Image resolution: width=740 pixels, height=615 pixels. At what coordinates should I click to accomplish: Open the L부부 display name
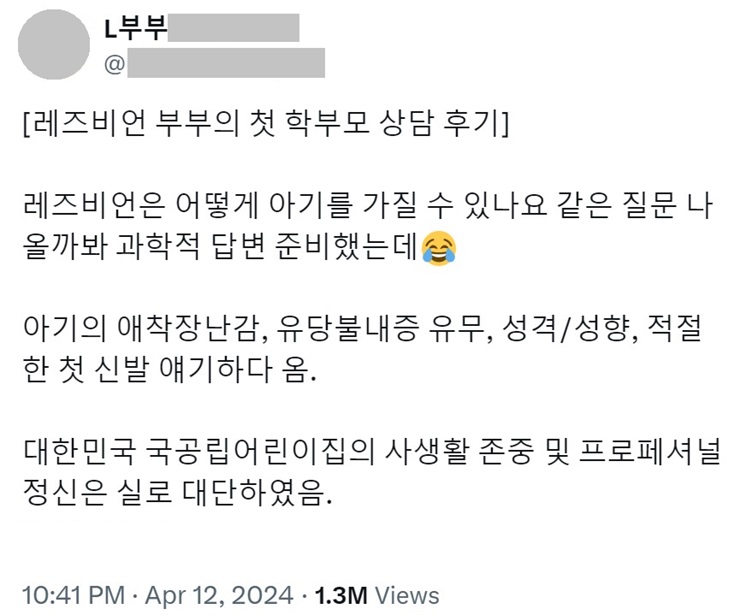coord(135,28)
